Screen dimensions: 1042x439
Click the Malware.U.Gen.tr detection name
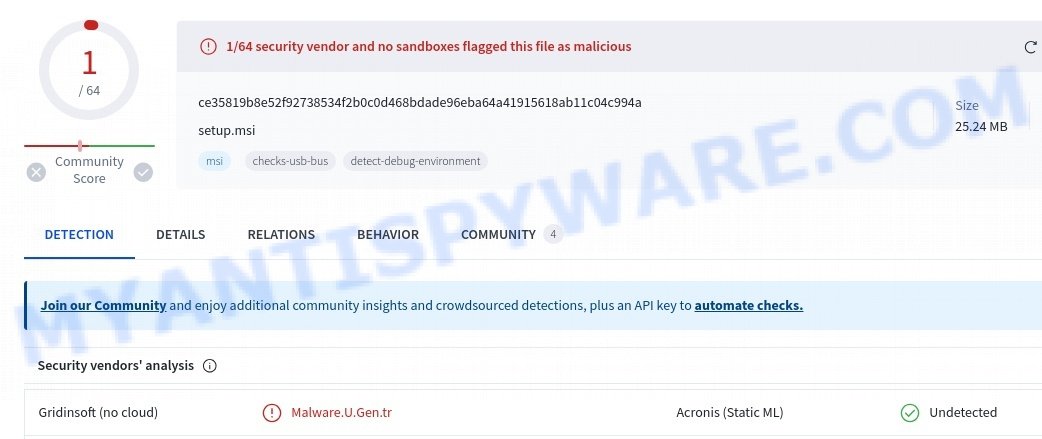pyautogui.click(x=342, y=412)
